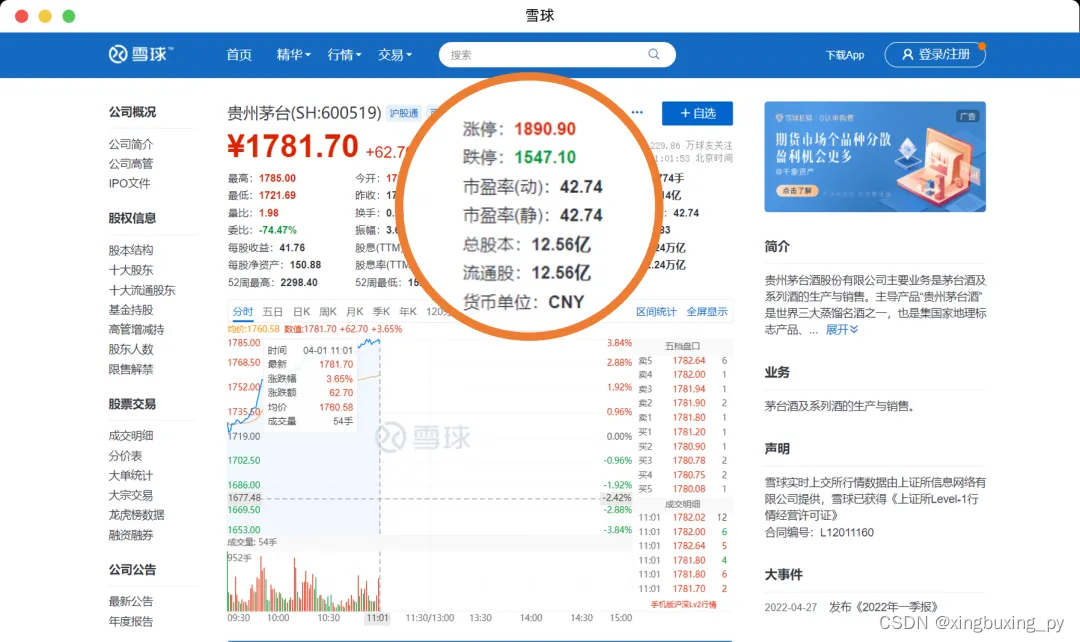1080x642 pixels.
Task: Select the 日K chart tab
Action: (x=302, y=311)
